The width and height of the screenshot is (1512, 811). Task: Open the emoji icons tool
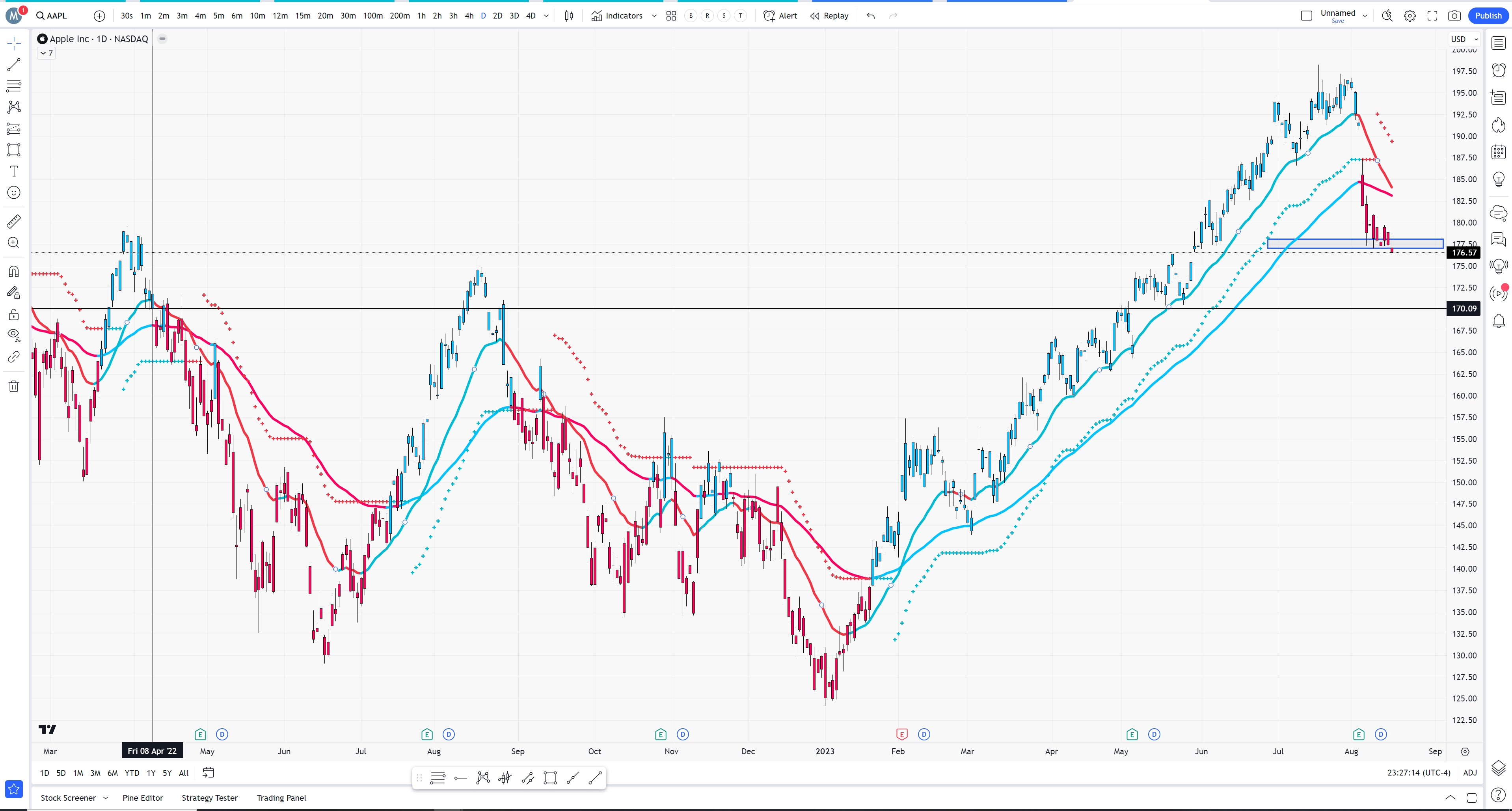click(14, 193)
